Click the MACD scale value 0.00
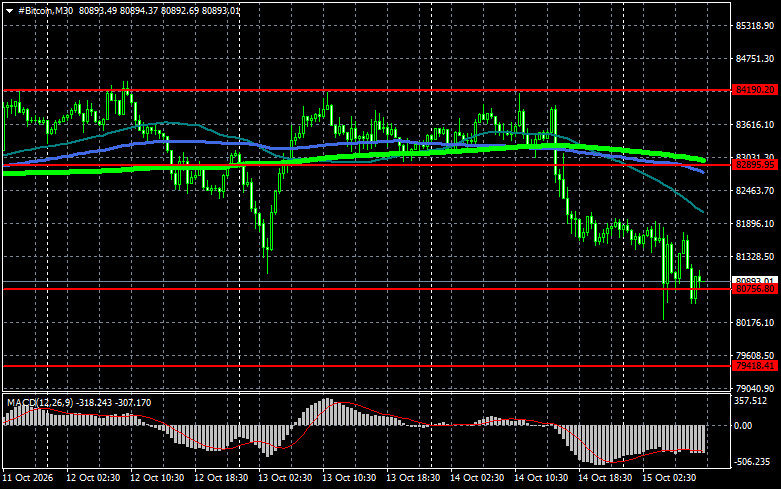 (743, 426)
